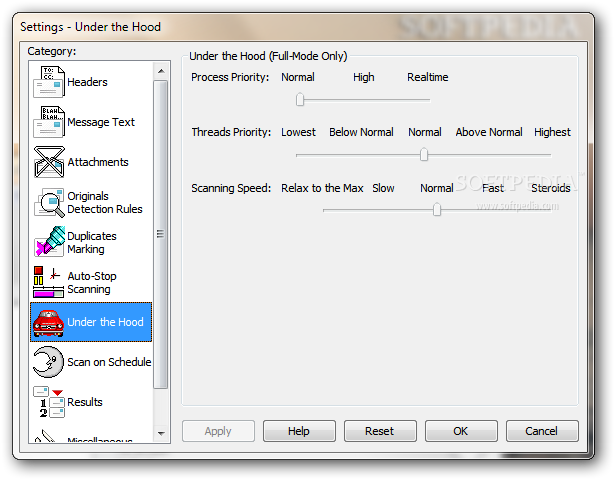Go to Attachments category label
The height and width of the screenshot is (480, 615).
pos(98,162)
